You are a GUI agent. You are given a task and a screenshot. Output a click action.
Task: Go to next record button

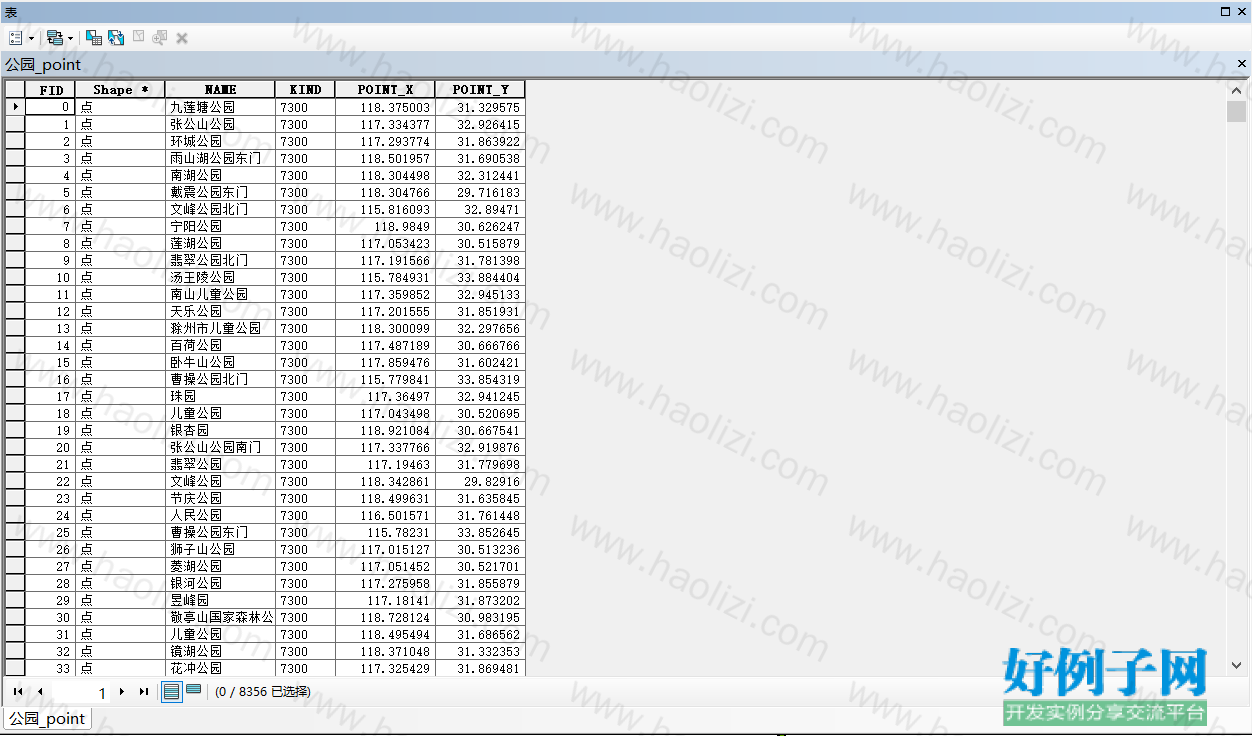(x=122, y=691)
